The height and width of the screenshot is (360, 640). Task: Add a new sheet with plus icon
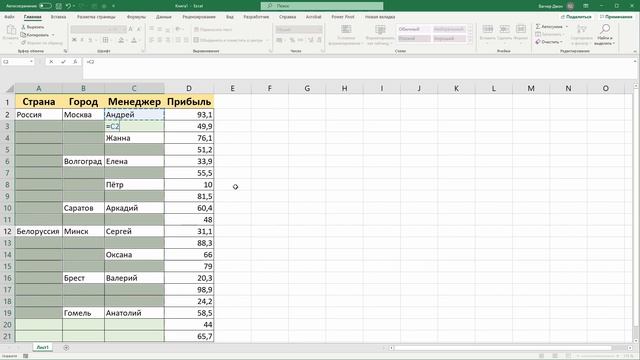click(x=66, y=348)
